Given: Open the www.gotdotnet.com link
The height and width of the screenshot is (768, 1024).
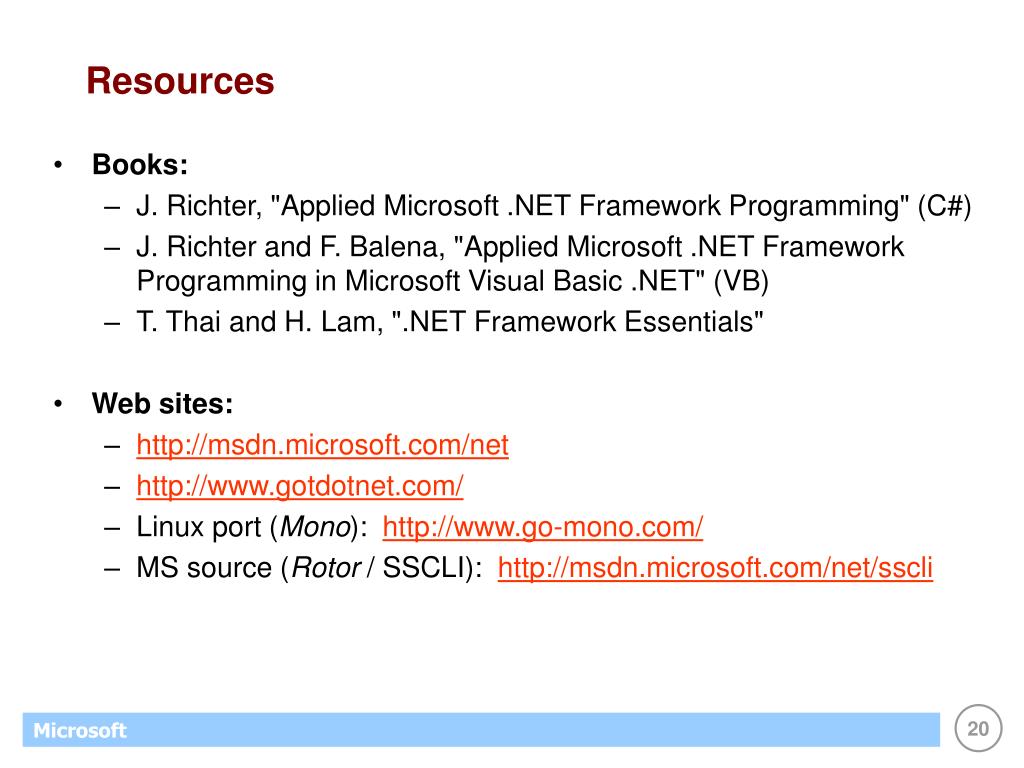Looking at the screenshot, I should [x=300, y=487].
